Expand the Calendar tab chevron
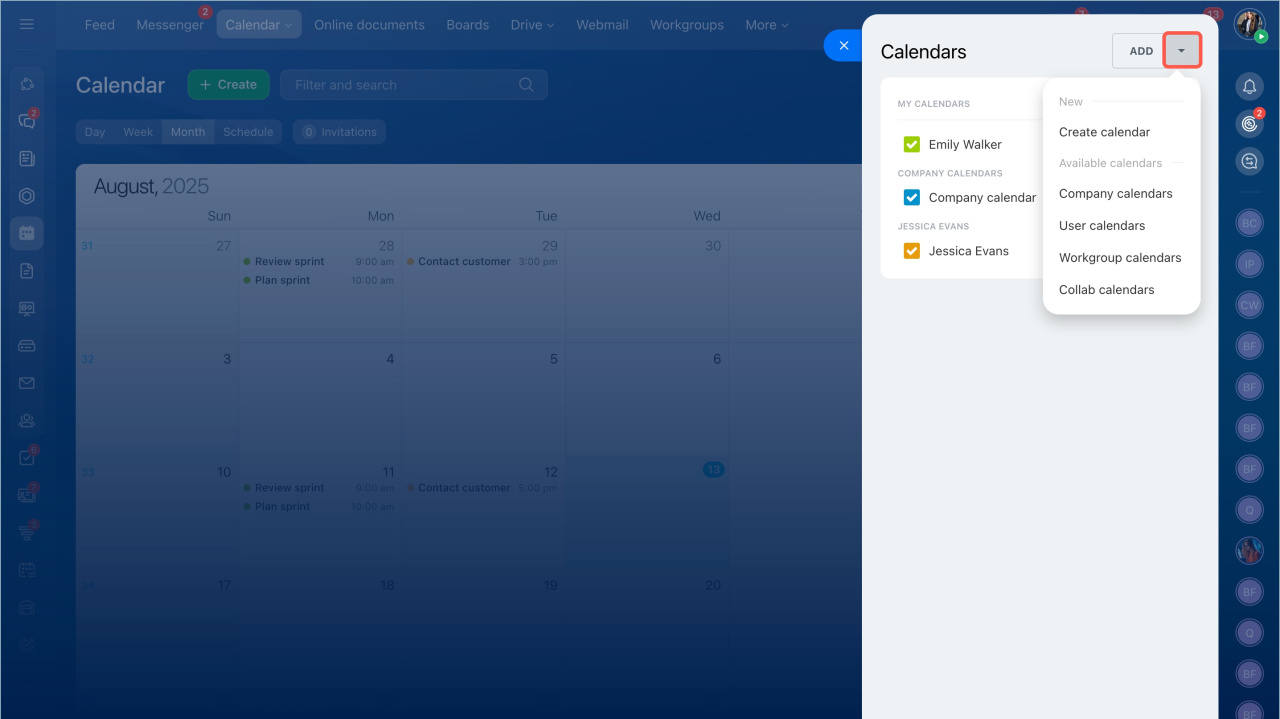 tap(289, 25)
